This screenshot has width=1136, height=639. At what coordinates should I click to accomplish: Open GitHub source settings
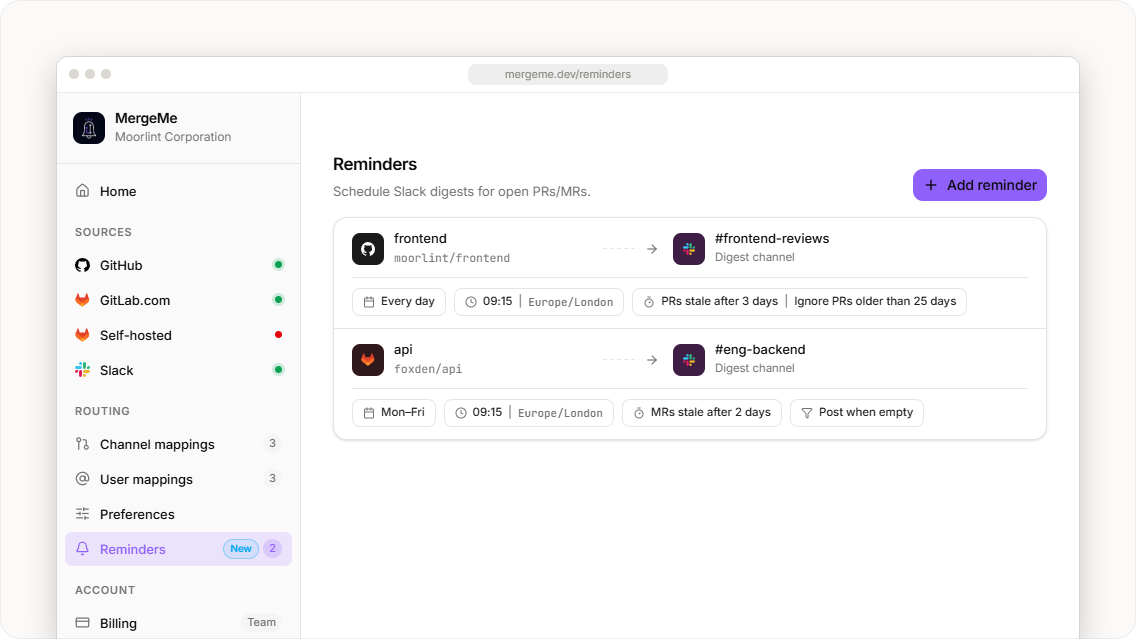[x=178, y=265]
